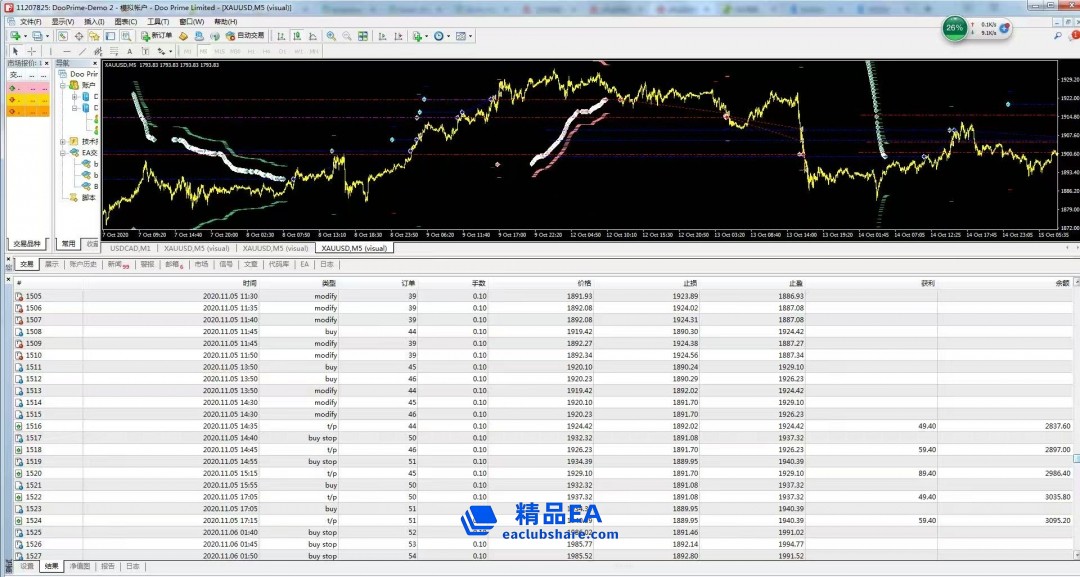This screenshot has width=1080, height=577.
Task: Click the zoom in magnifier icon
Action: [x=331, y=36]
